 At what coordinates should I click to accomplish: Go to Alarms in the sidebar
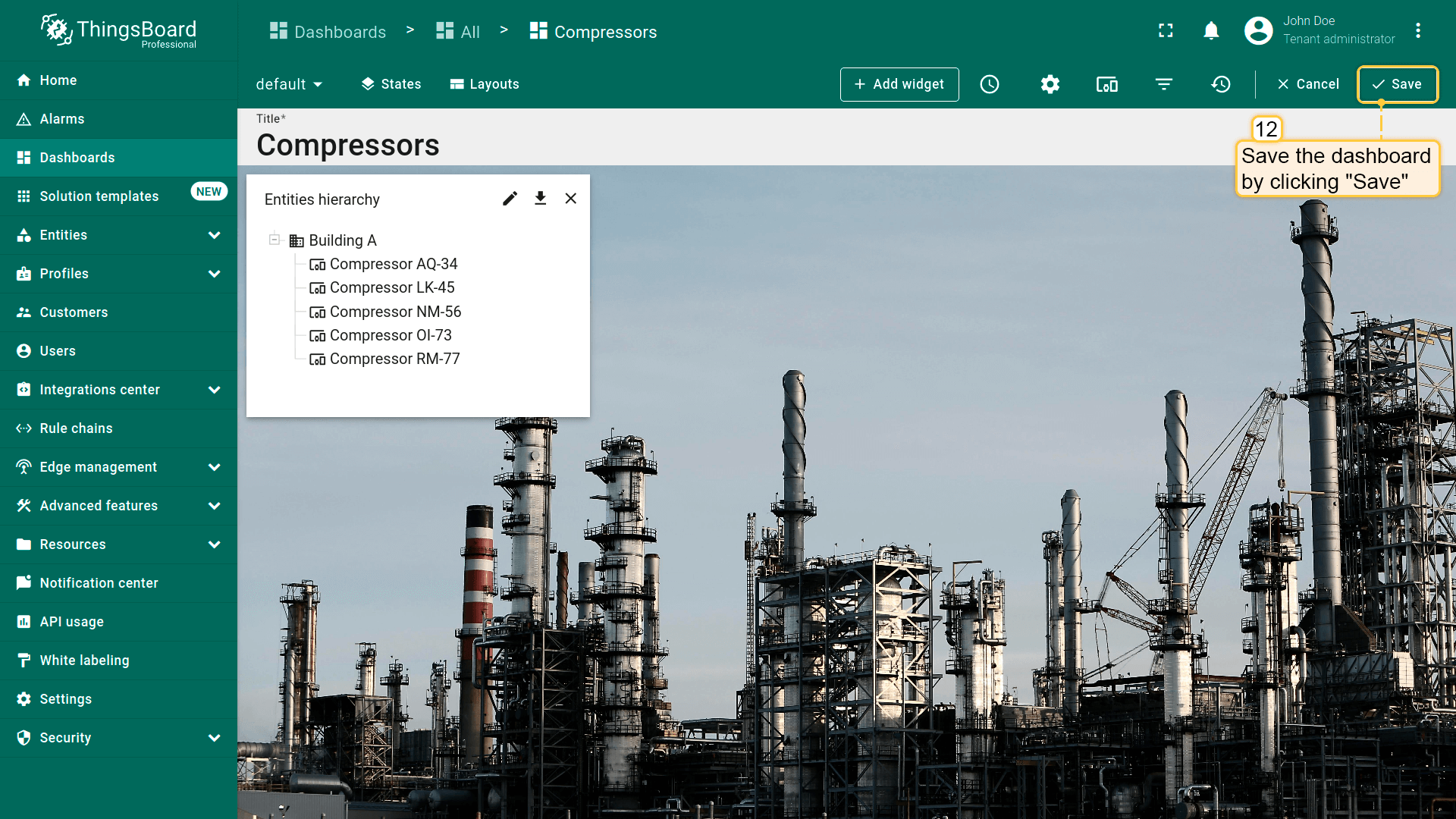[62, 119]
